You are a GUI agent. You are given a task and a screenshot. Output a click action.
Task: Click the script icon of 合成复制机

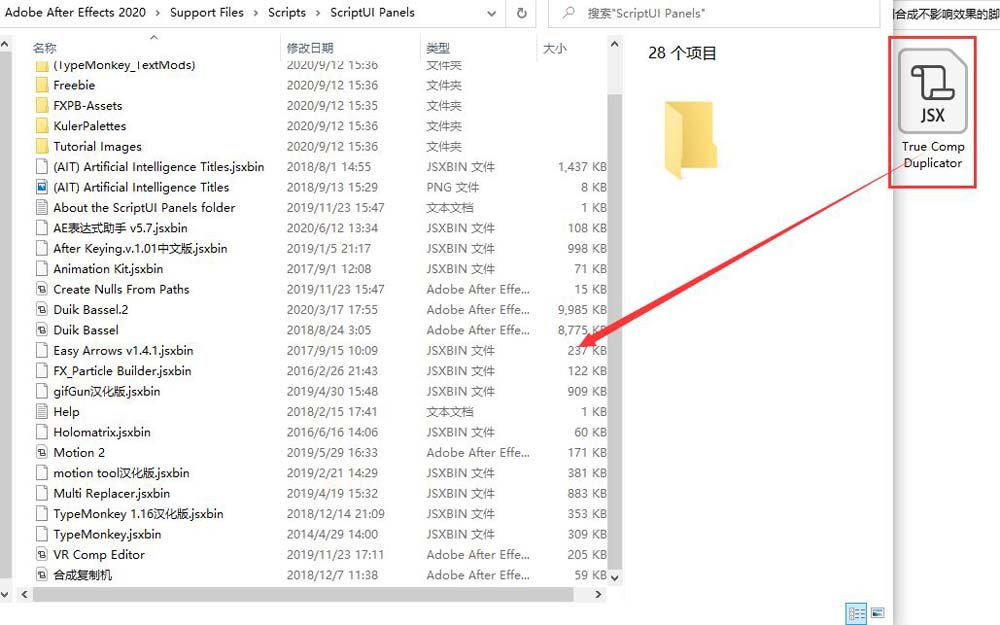[42, 575]
